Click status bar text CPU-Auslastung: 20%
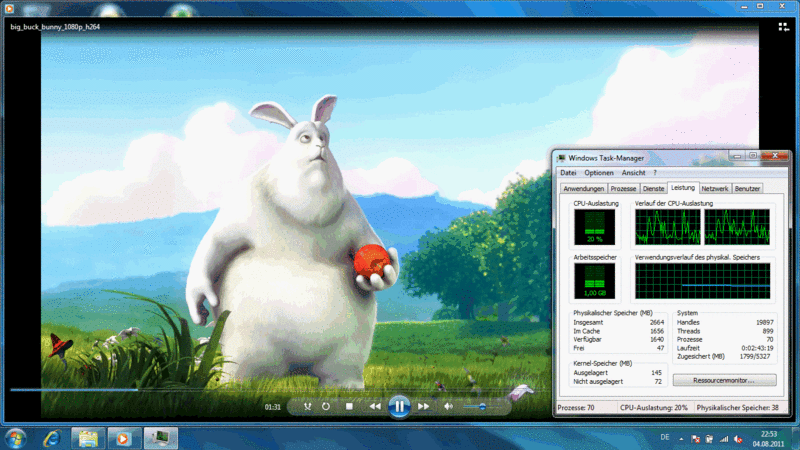800x450 pixels. tap(654, 408)
